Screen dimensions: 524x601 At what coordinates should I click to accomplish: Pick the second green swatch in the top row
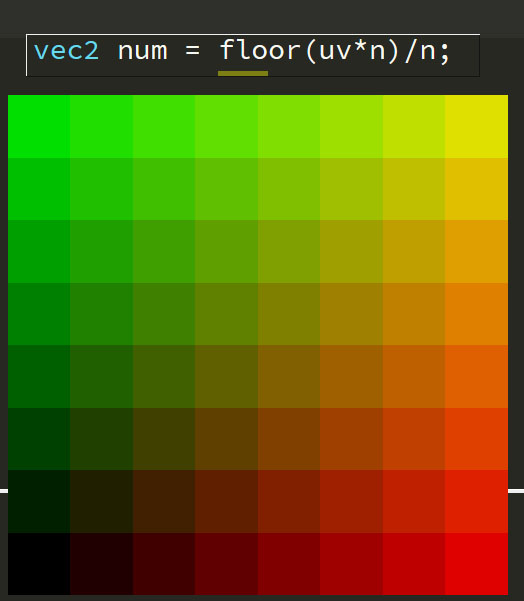click(x=102, y=126)
